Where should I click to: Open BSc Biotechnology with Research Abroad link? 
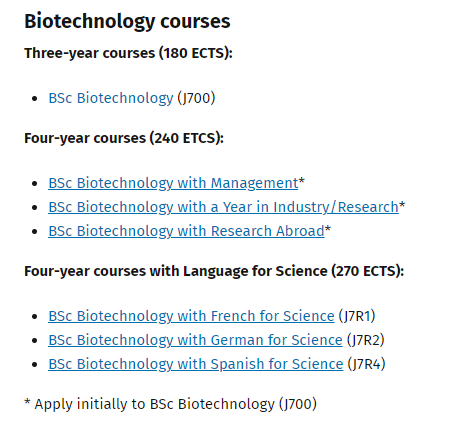(186, 231)
